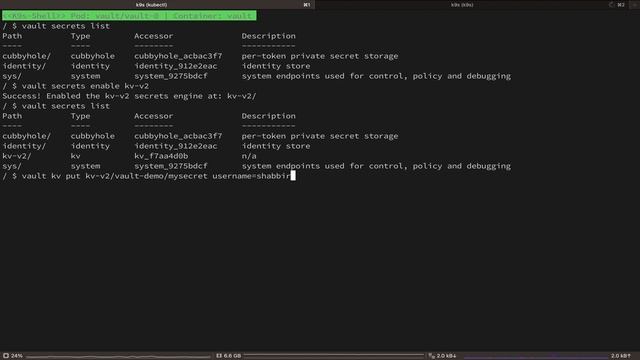The image size is (640, 360).
Task: Click the n/a description for kv-v2
Action: pyautogui.click(x=249, y=156)
